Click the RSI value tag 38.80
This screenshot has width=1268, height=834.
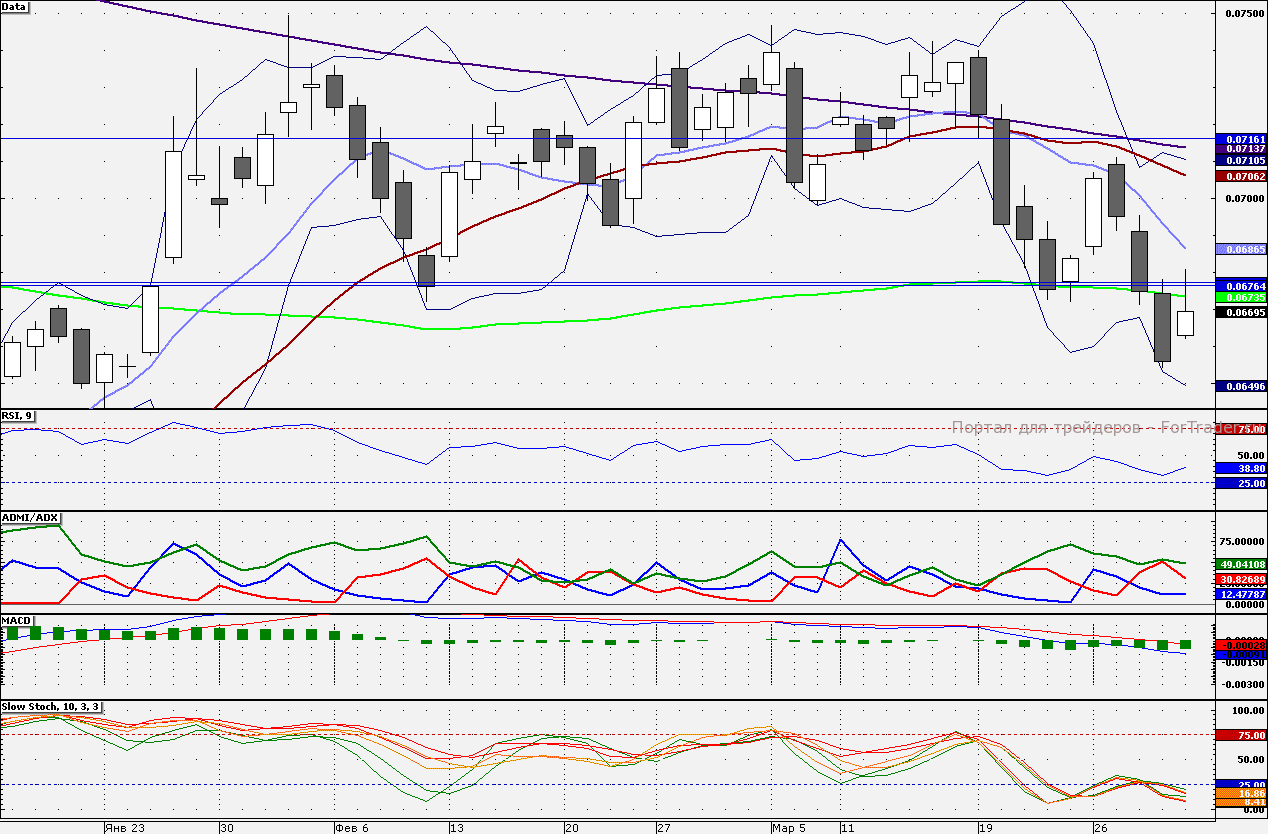click(x=1239, y=468)
